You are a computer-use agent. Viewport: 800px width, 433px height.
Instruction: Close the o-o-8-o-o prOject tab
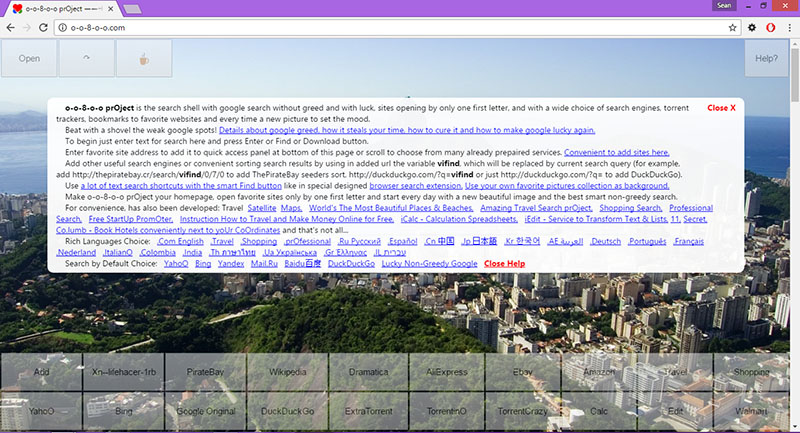(111, 9)
